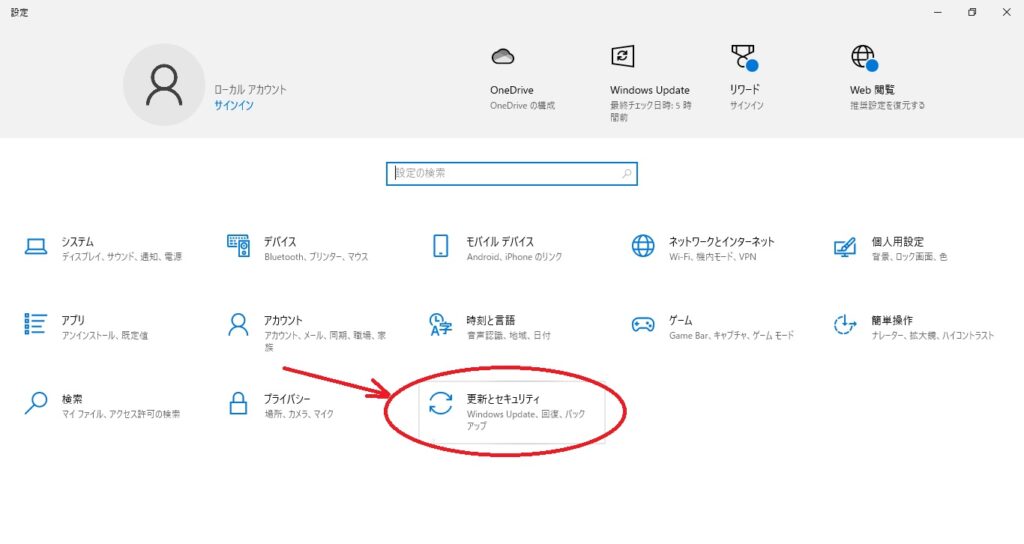Open the アカウント category title

click(x=283, y=320)
